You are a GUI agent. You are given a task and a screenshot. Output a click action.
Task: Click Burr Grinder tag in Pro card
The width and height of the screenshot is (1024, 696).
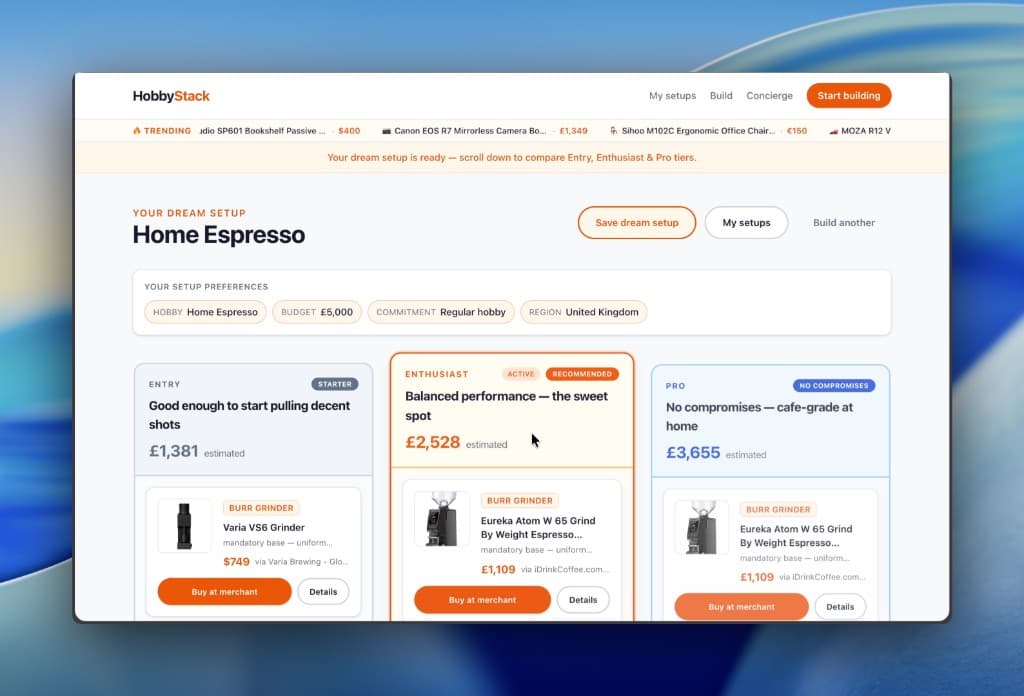tap(778, 509)
